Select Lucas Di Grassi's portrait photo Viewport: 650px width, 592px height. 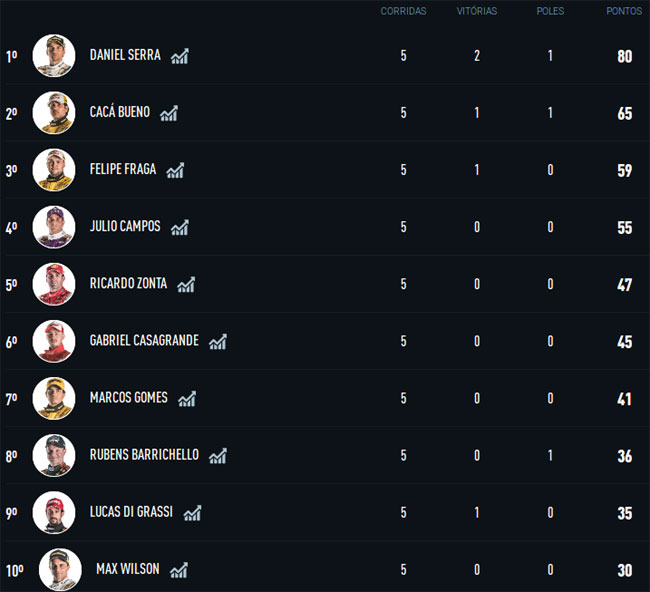click(x=54, y=513)
